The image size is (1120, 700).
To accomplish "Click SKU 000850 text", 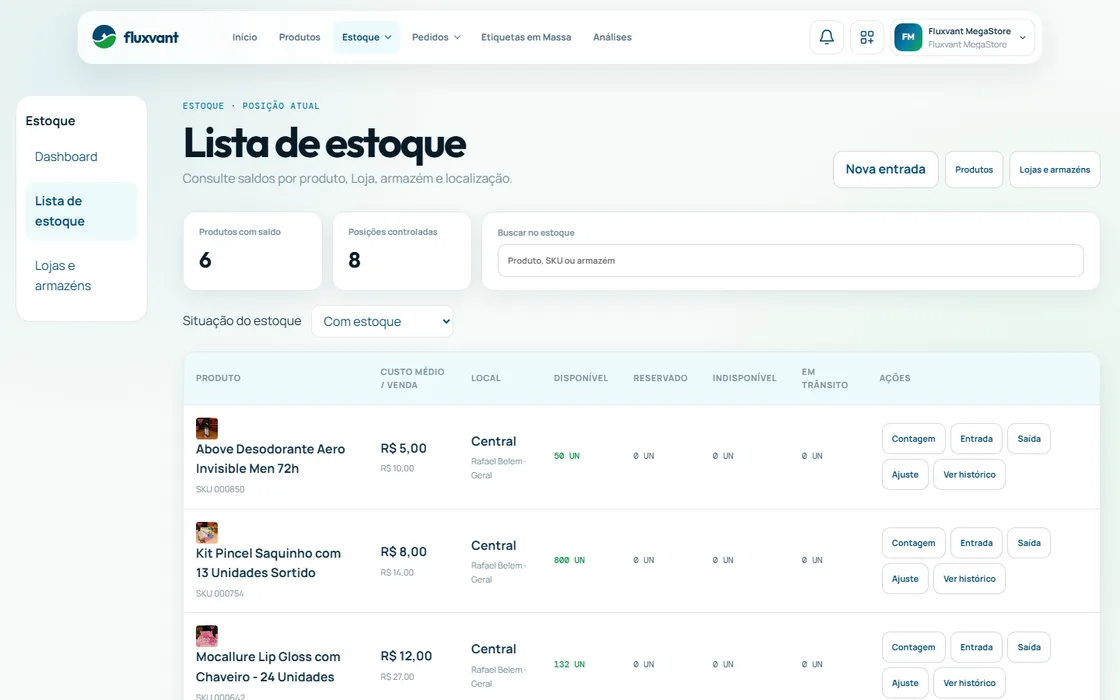I will [220, 489].
